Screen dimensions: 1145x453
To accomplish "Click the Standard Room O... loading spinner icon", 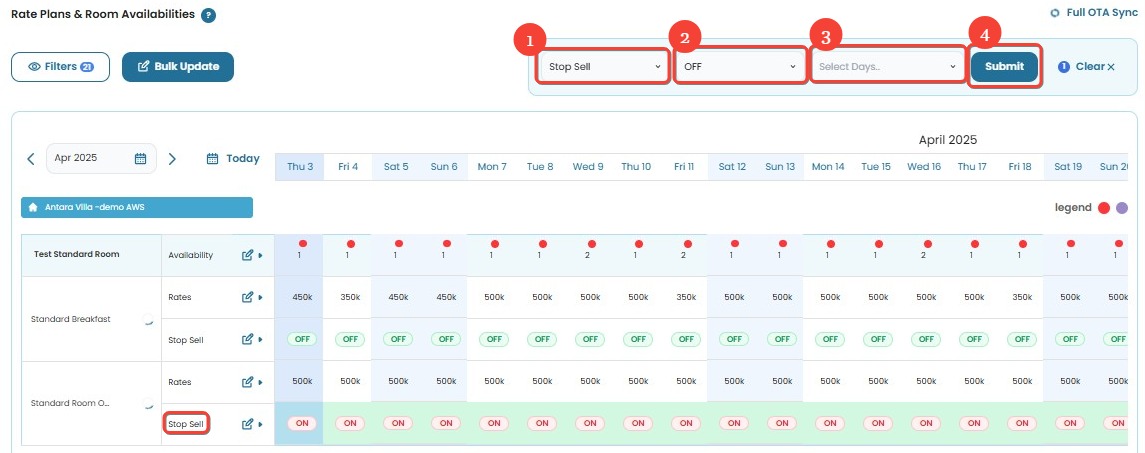I will coord(150,403).
